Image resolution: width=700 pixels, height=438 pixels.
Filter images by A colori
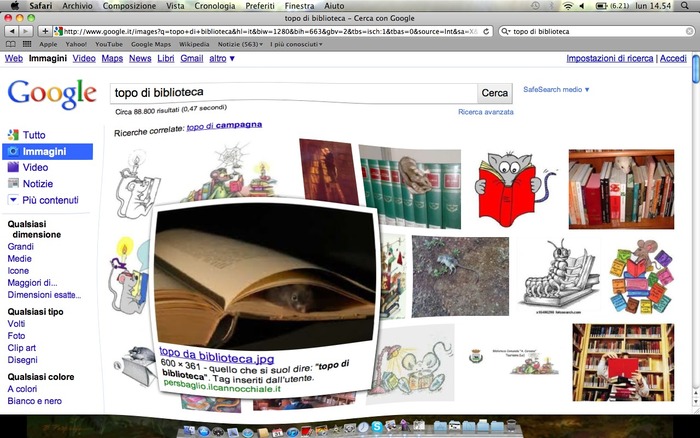[22, 389]
